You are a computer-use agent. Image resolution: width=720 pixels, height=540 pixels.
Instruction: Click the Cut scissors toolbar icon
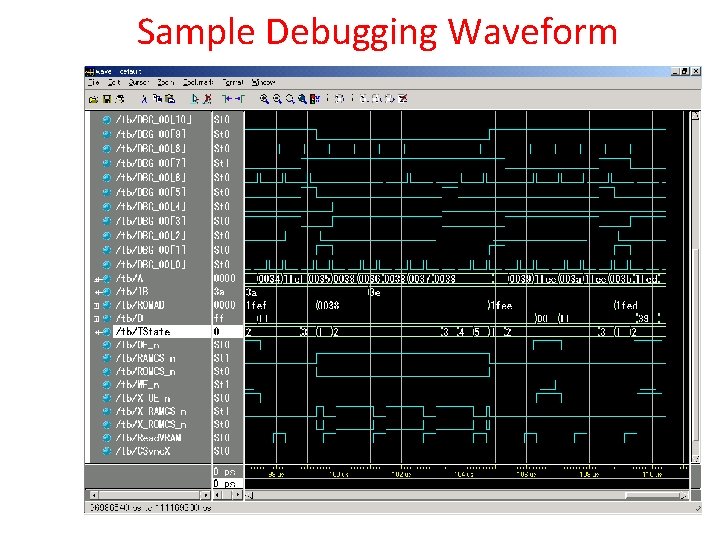[x=144, y=99]
